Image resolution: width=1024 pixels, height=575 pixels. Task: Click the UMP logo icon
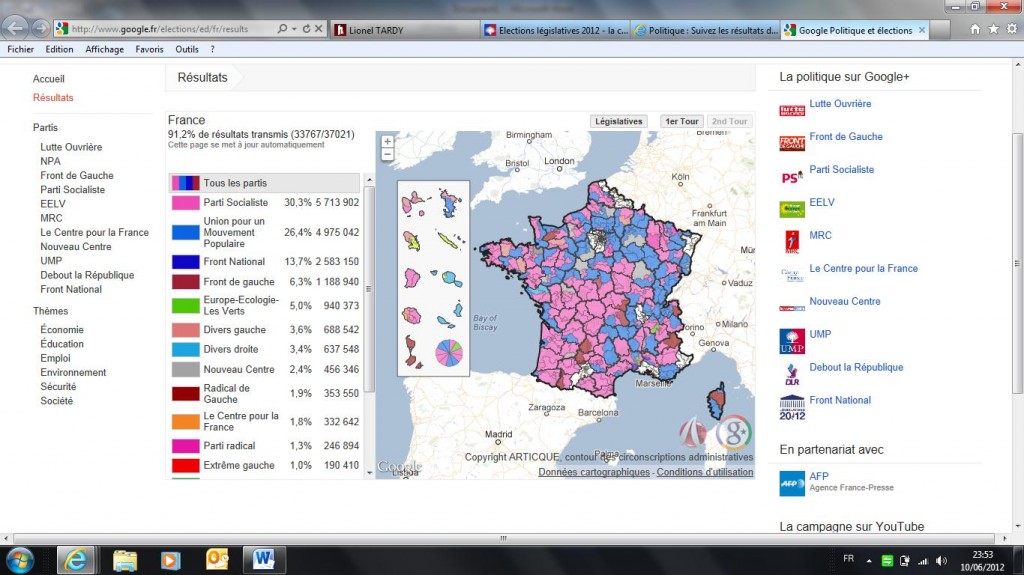792,341
